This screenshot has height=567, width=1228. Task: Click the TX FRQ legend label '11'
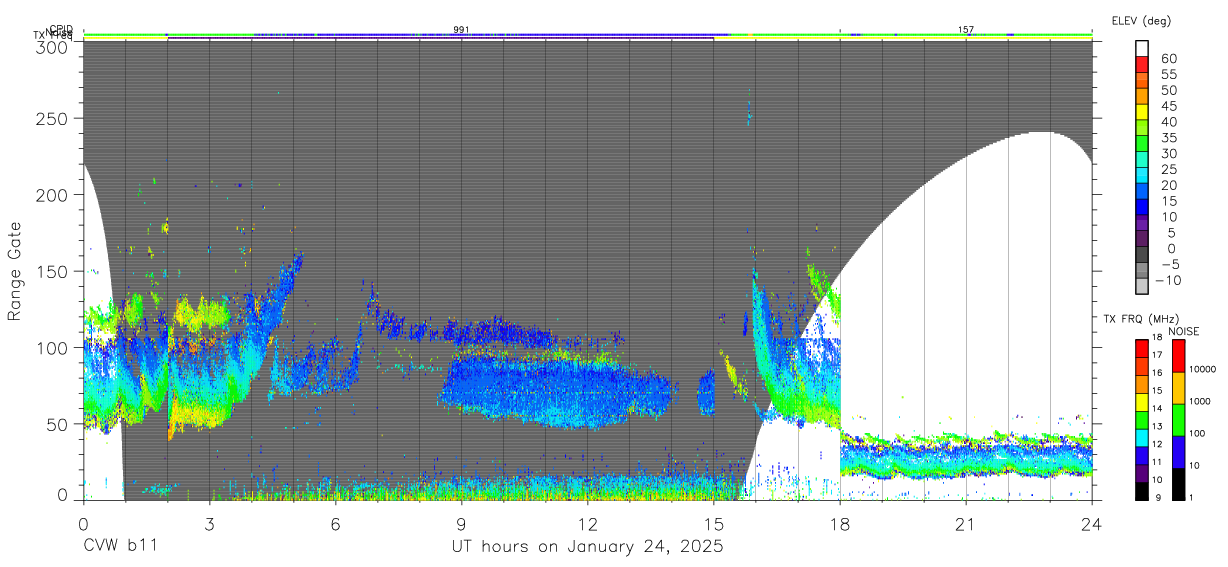click(x=1157, y=461)
